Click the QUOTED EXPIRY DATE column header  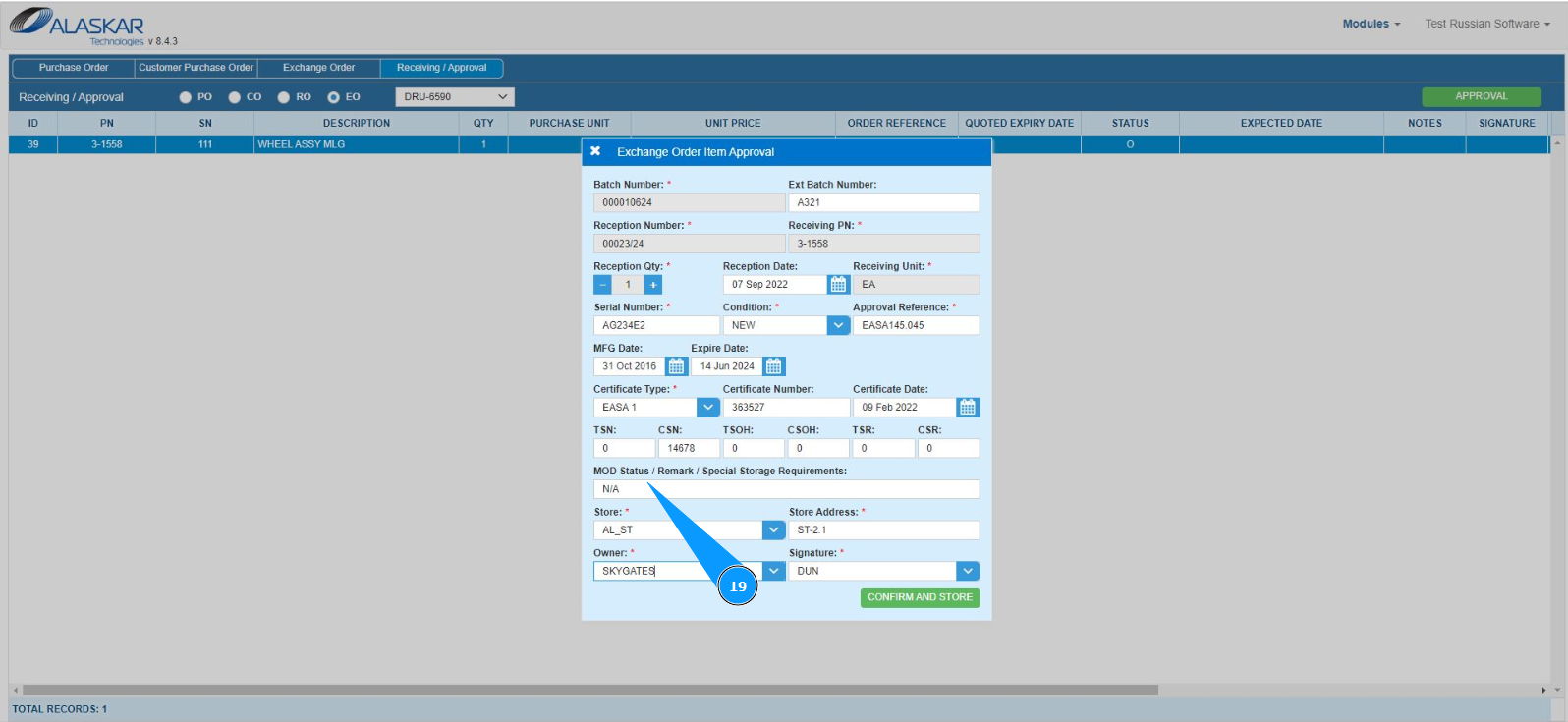(1020, 124)
